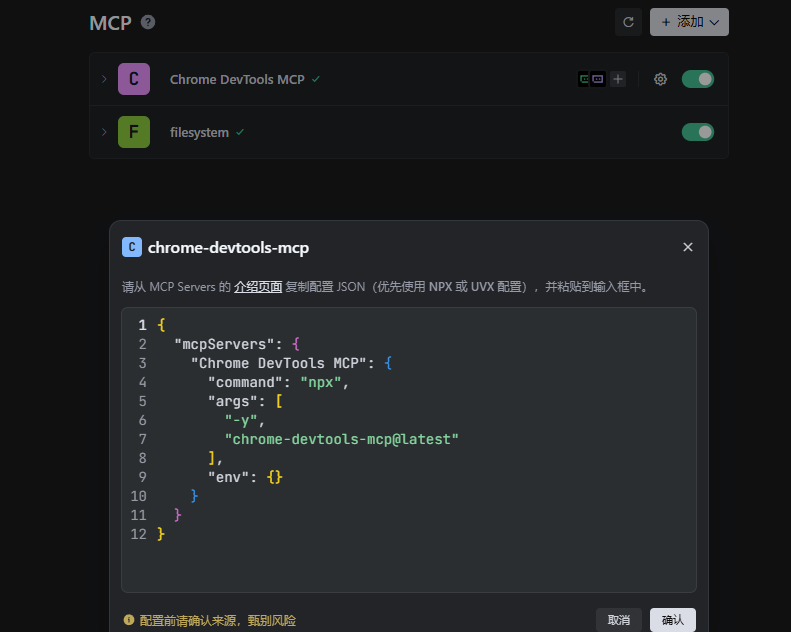Click the purple assistant icon on Chrome DevTools row
This screenshot has height=632, width=791.
pos(598,79)
